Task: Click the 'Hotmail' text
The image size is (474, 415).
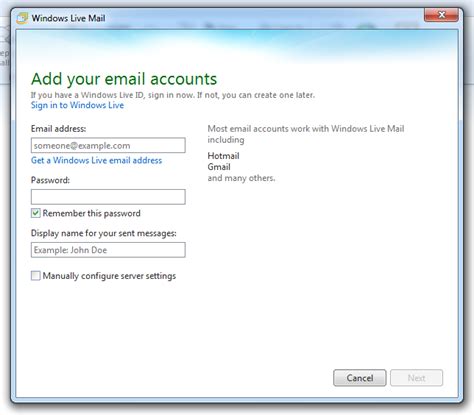Action: tap(223, 156)
